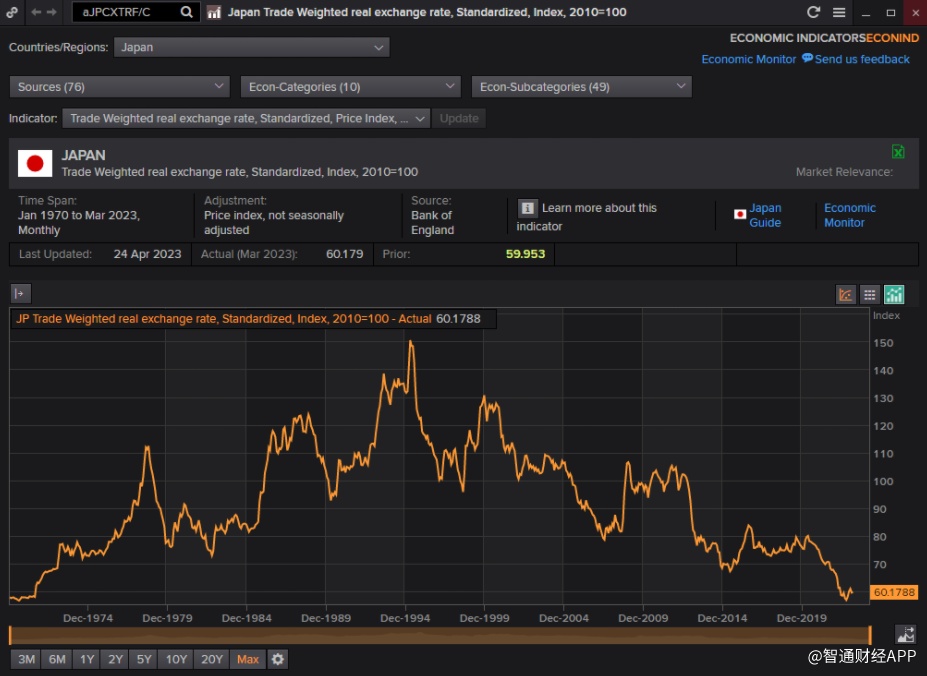The width and height of the screenshot is (927, 676).
Task: Open the Countries/Regions Japan dropdown
Action: pyautogui.click(x=252, y=47)
